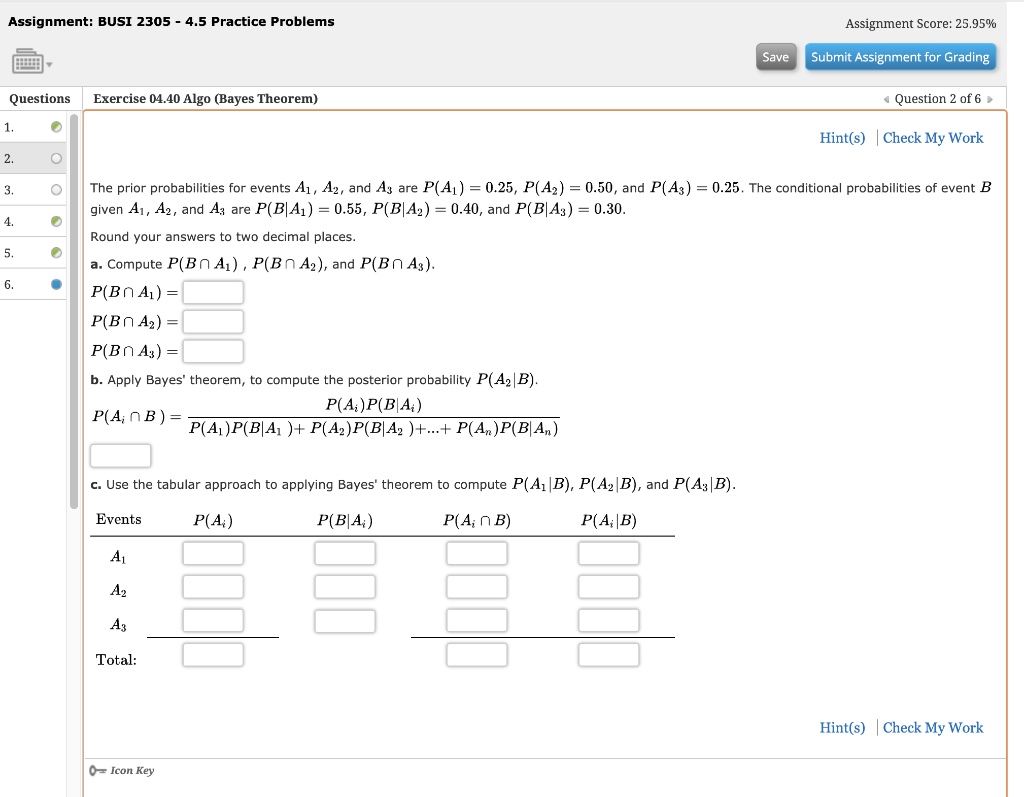Select the empty status circle for question 3

click(56, 190)
